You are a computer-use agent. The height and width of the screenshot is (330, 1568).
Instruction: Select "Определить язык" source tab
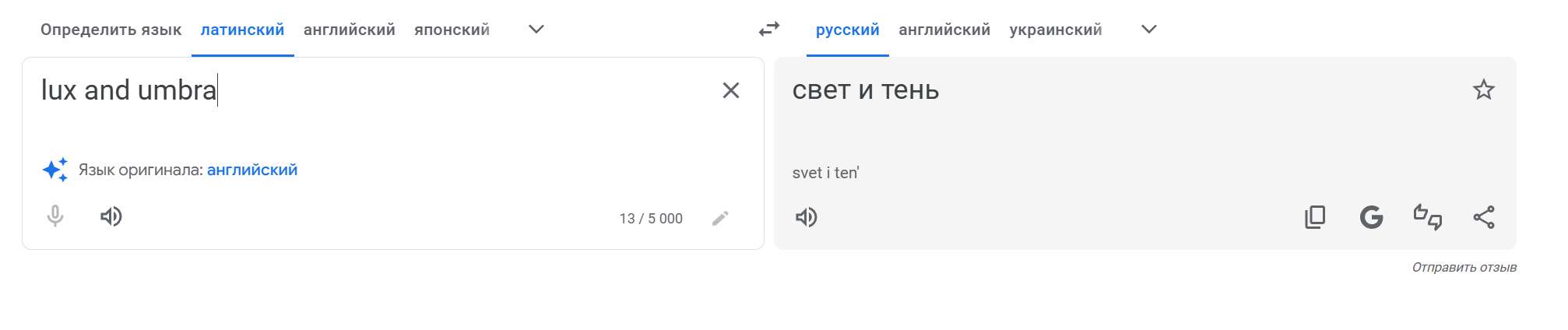tap(111, 30)
